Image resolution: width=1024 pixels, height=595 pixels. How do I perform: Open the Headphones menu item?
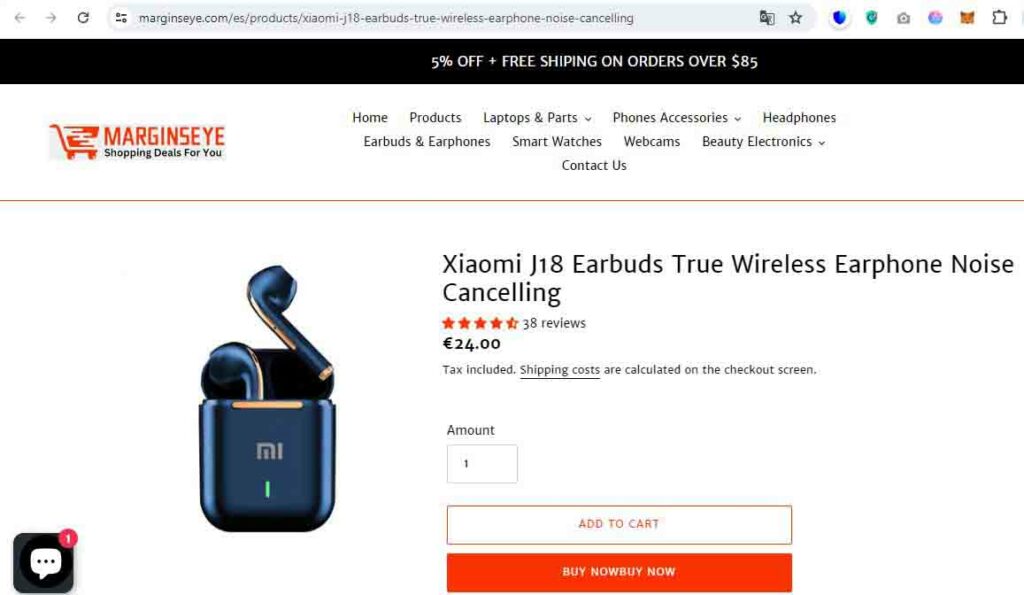(799, 118)
